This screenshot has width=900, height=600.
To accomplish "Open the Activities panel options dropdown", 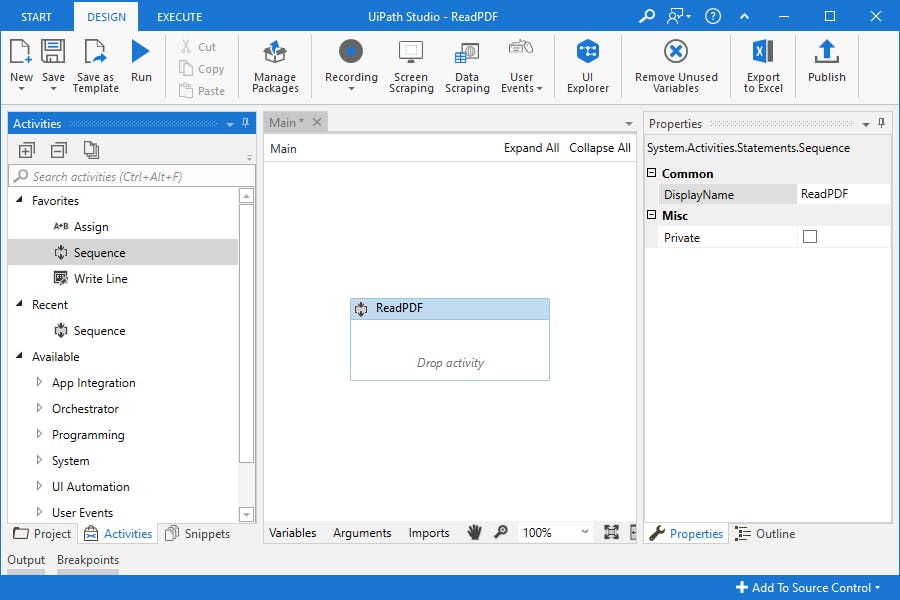I will coord(230,124).
